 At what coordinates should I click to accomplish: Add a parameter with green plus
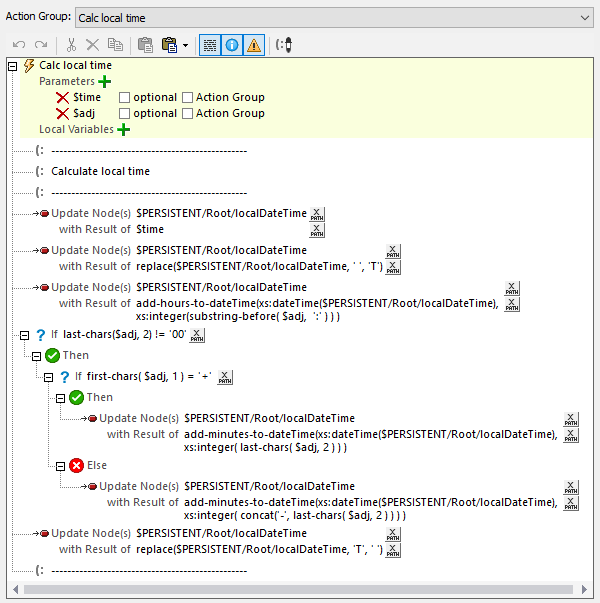pos(105,81)
